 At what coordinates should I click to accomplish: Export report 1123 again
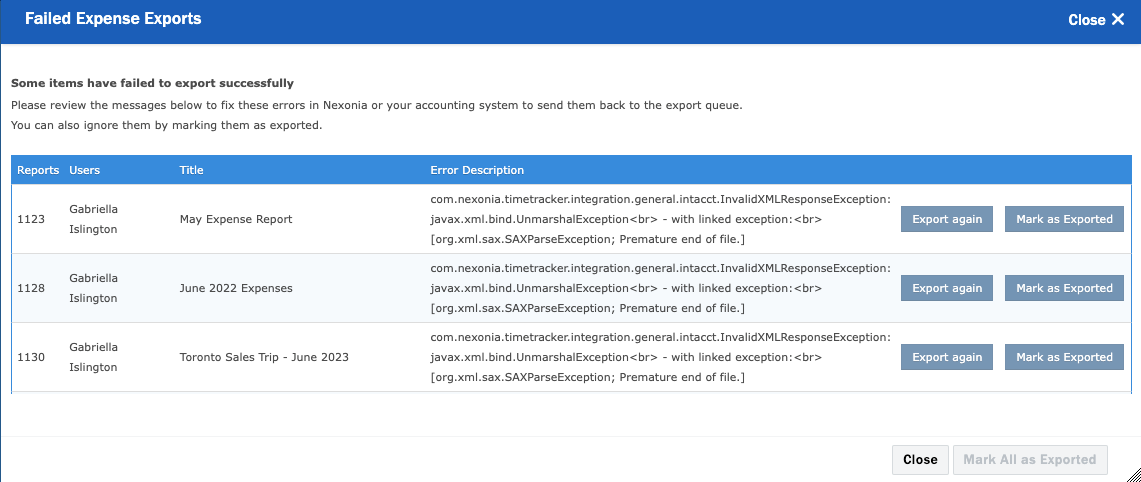pos(947,219)
